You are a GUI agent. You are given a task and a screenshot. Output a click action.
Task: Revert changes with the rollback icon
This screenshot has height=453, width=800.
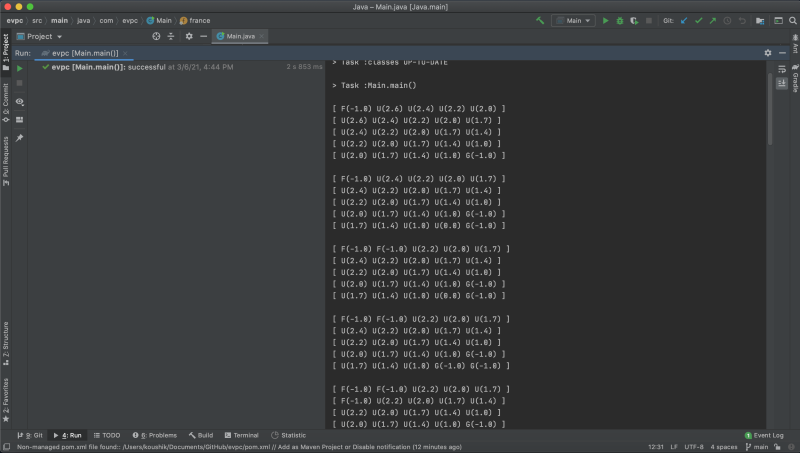pyautogui.click(x=742, y=20)
